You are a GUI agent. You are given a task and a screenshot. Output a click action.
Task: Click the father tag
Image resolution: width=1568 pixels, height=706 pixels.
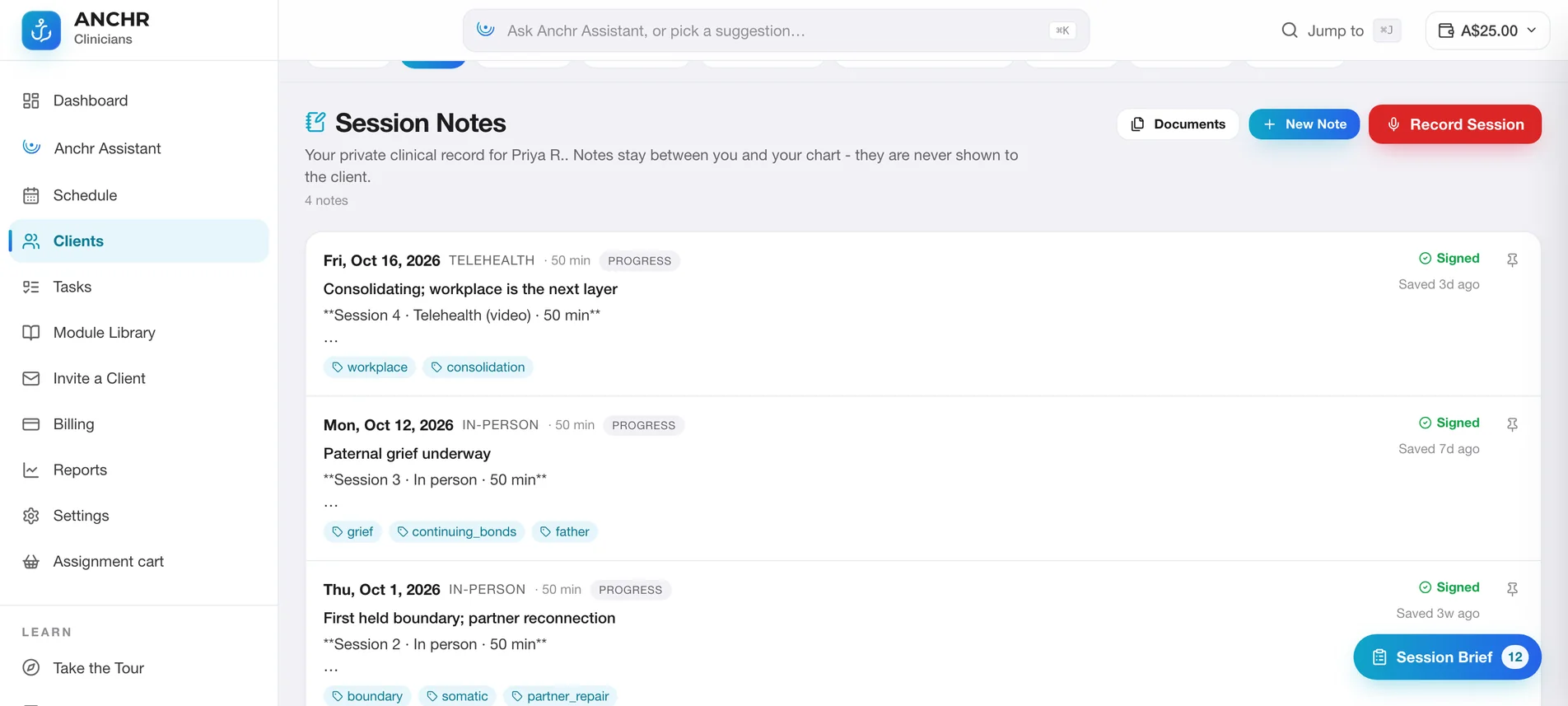pyautogui.click(x=564, y=532)
